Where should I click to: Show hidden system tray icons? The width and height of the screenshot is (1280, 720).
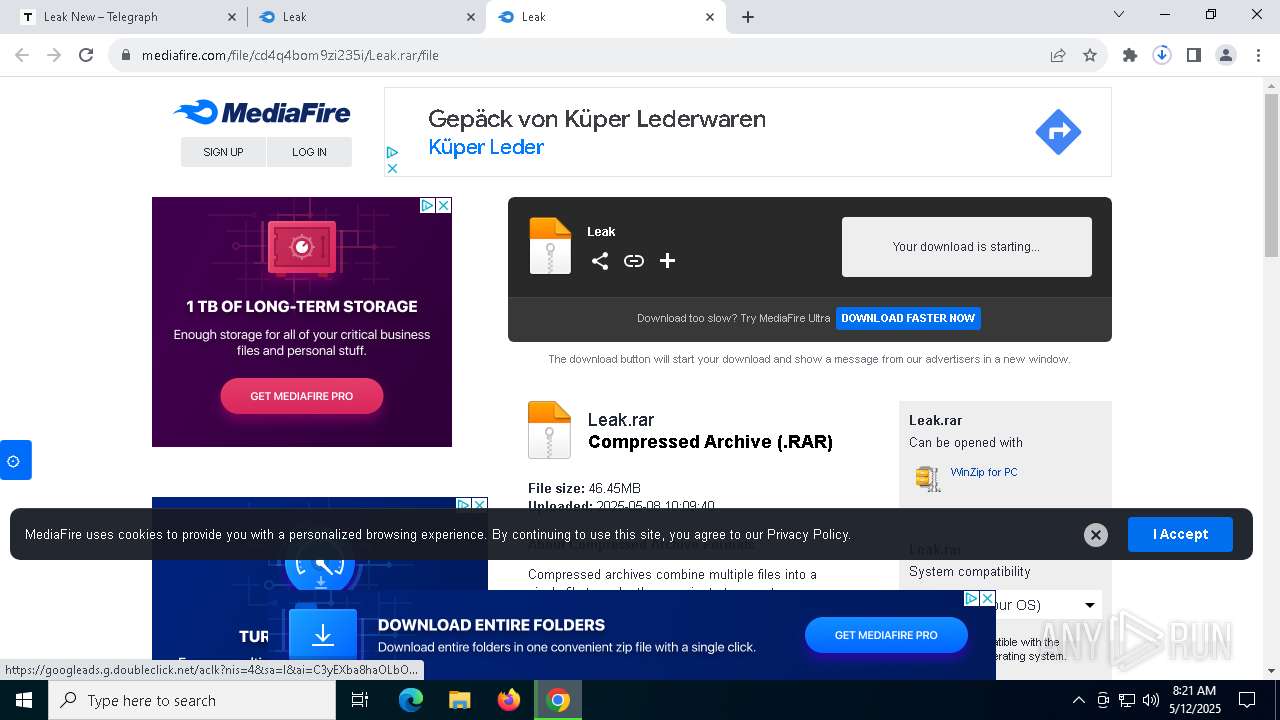(x=1078, y=700)
